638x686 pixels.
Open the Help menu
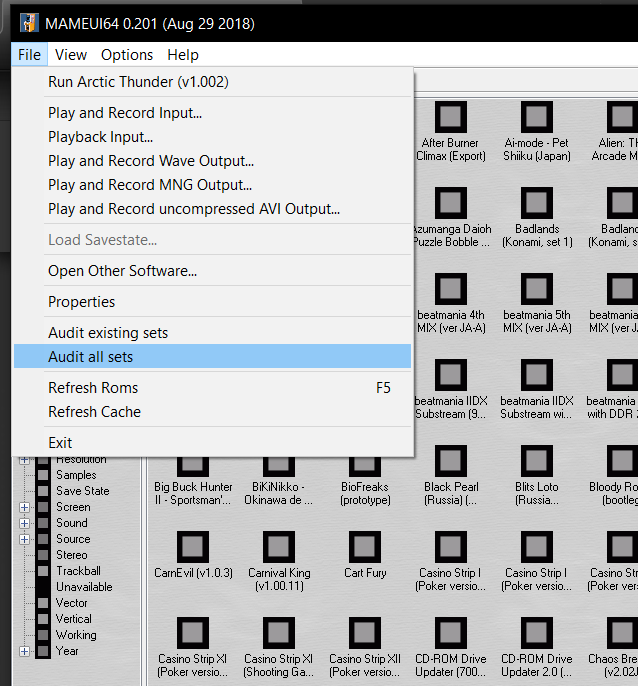click(183, 55)
